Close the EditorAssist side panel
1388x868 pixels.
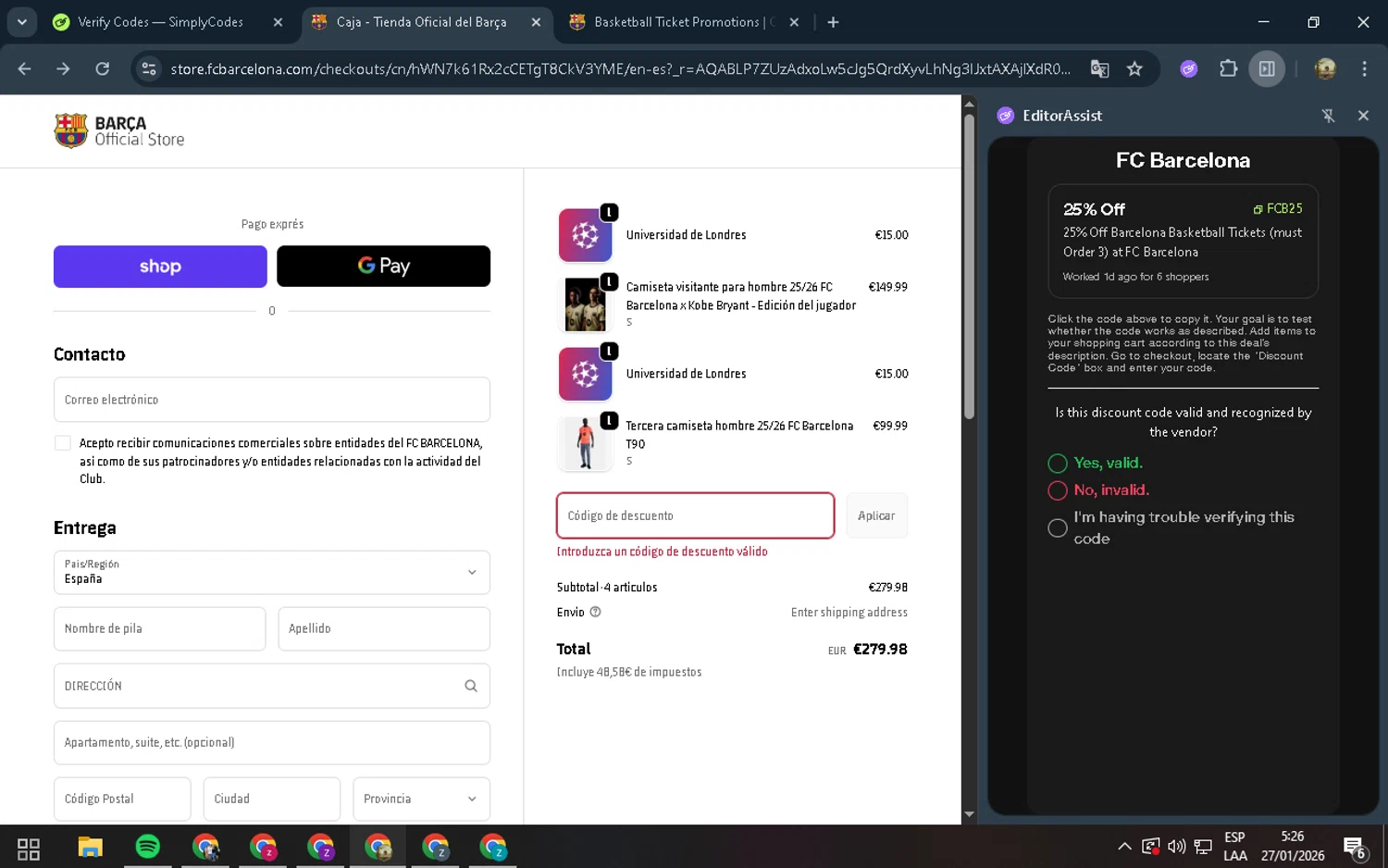click(1363, 116)
